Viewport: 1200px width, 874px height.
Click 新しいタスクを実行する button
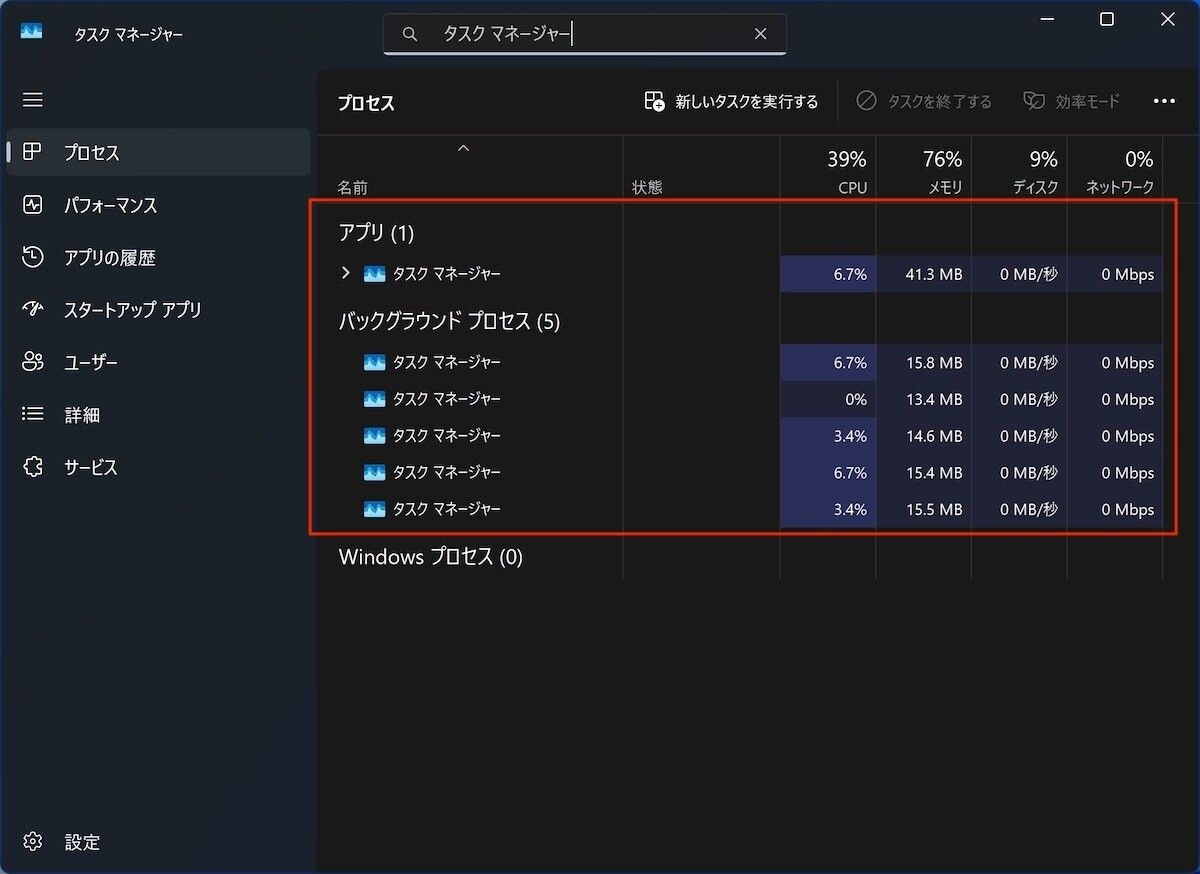pos(732,101)
